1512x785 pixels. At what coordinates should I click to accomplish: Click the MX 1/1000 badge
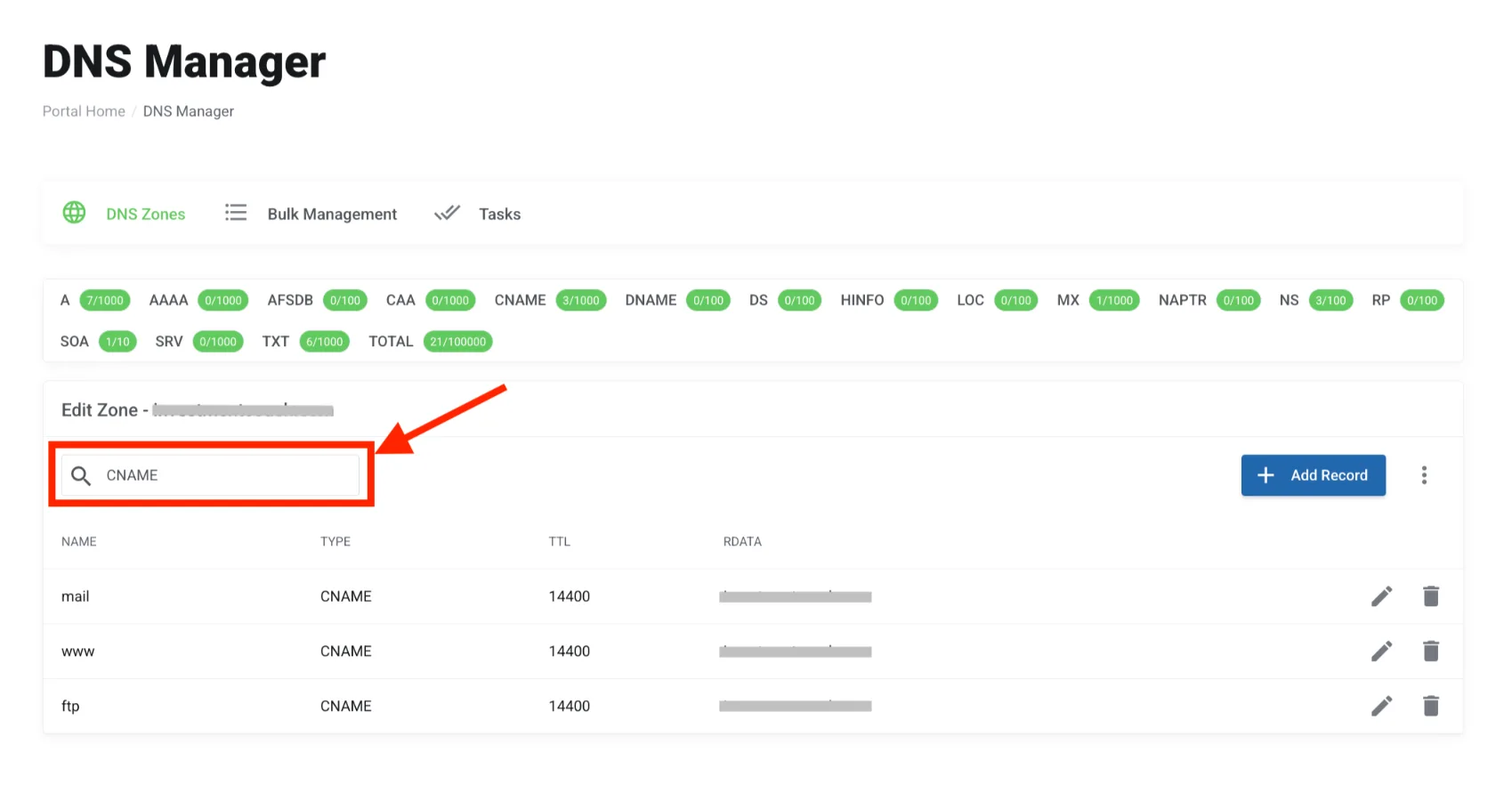tap(1114, 301)
